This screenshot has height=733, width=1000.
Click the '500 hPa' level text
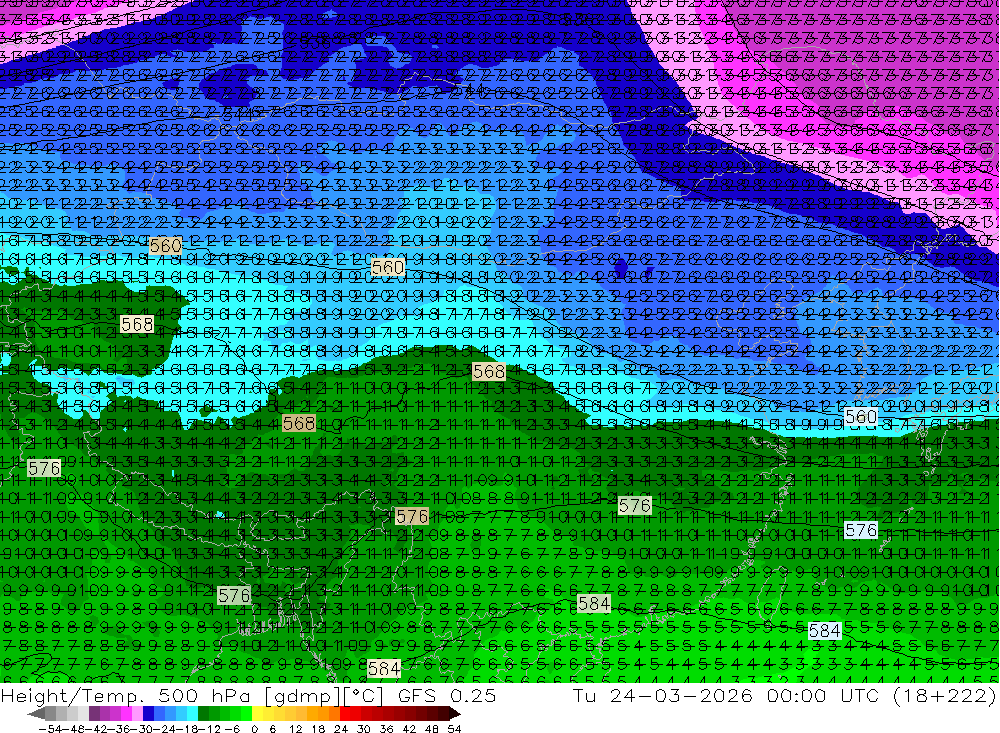(206, 695)
